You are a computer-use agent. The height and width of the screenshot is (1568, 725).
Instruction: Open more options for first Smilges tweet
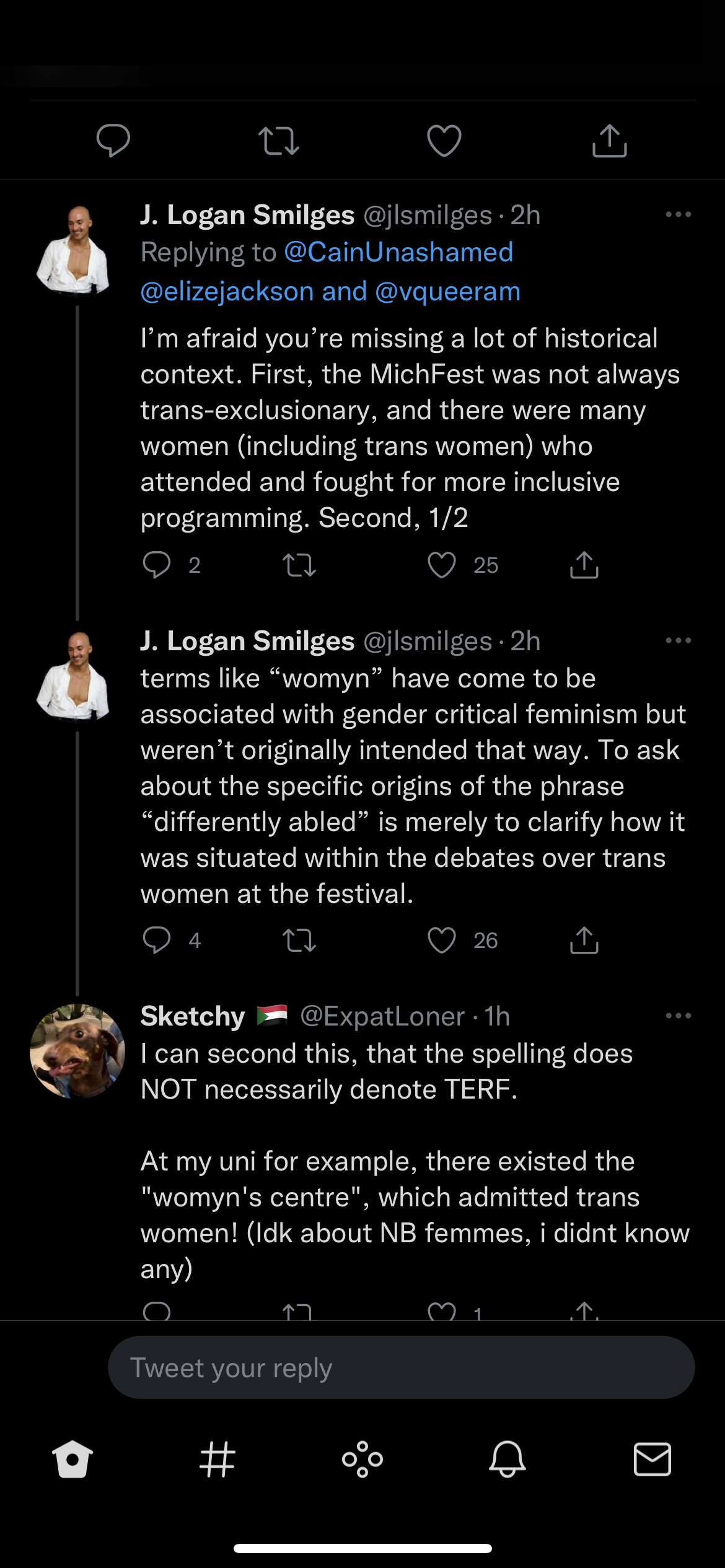click(x=678, y=215)
